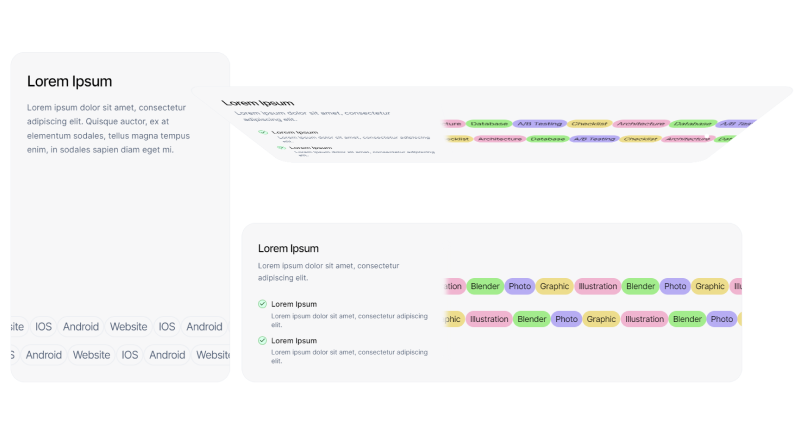Click the upper green check icon in the bottom-right card
Screen dimensions: 800x438
click(262, 304)
